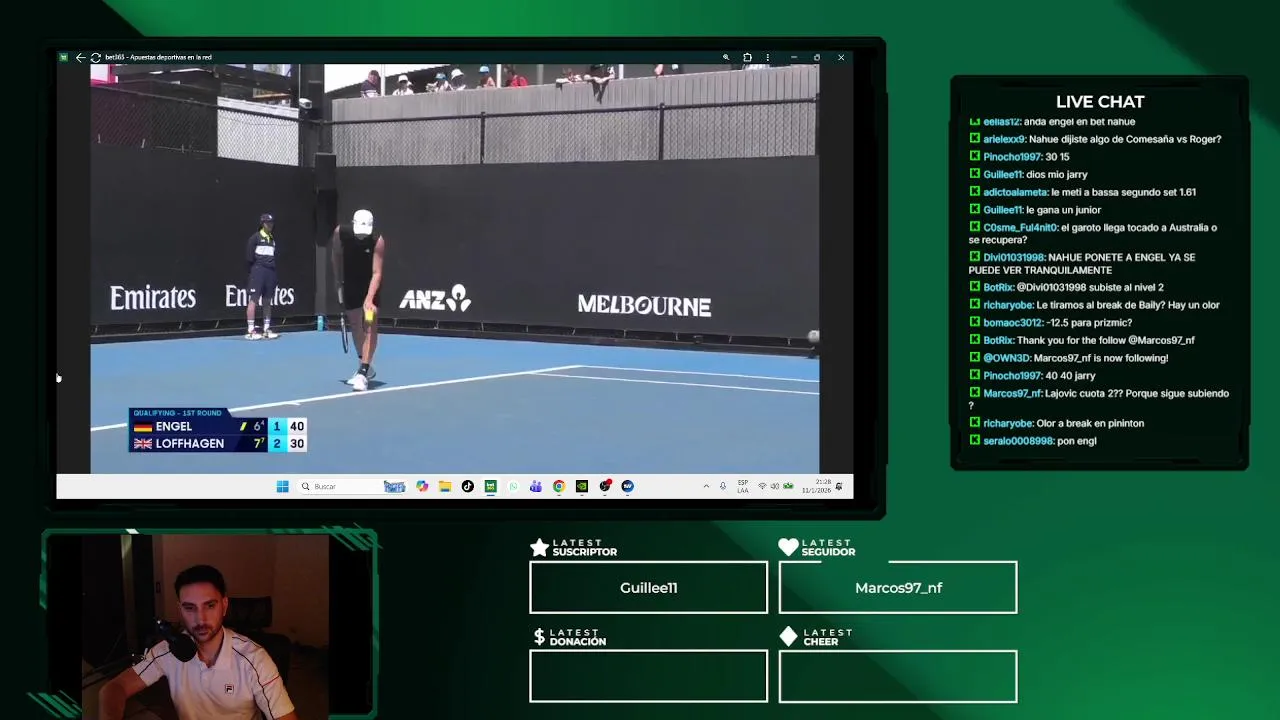Open the clock and date showing 21:28
The image size is (1280, 720).
coord(815,486)
